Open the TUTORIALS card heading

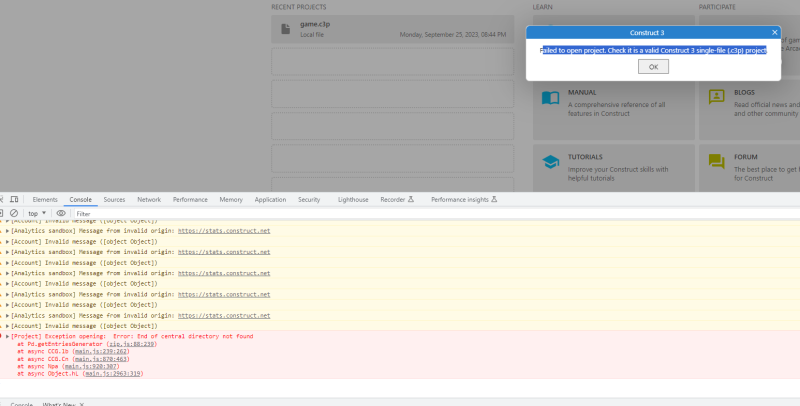585,157
